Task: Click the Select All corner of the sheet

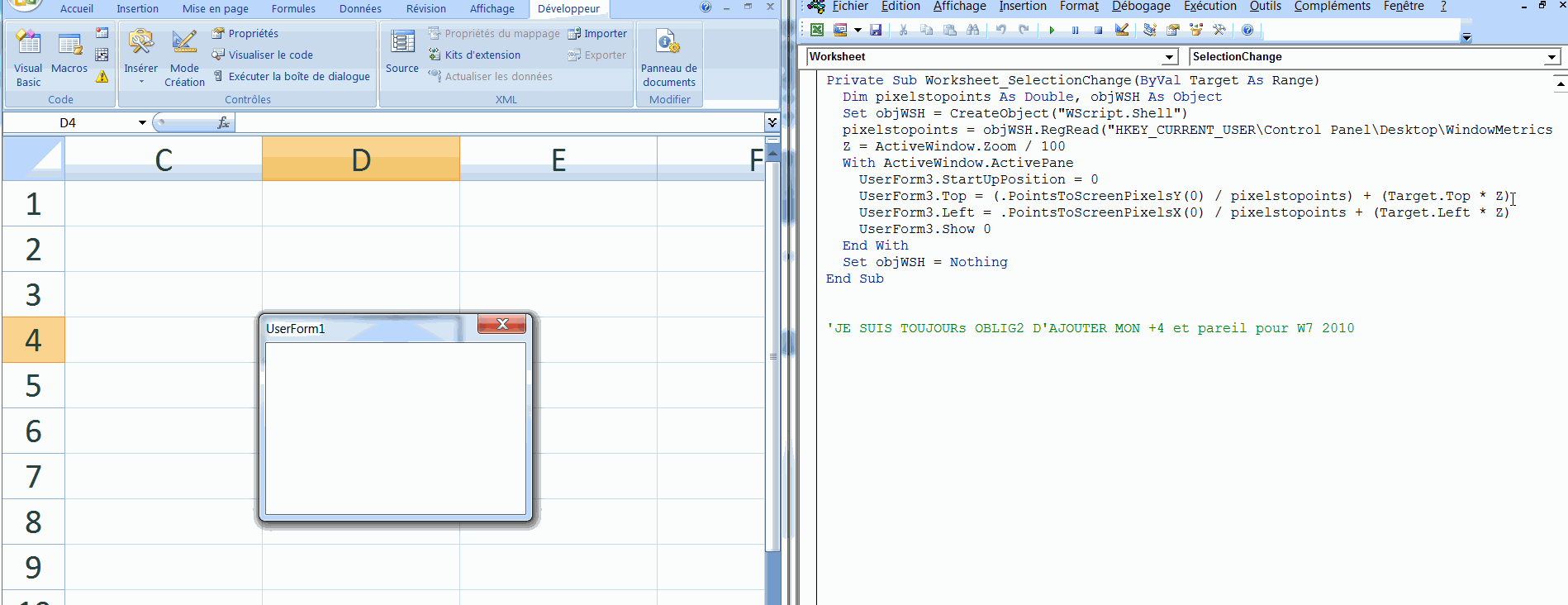Action: 34,158
